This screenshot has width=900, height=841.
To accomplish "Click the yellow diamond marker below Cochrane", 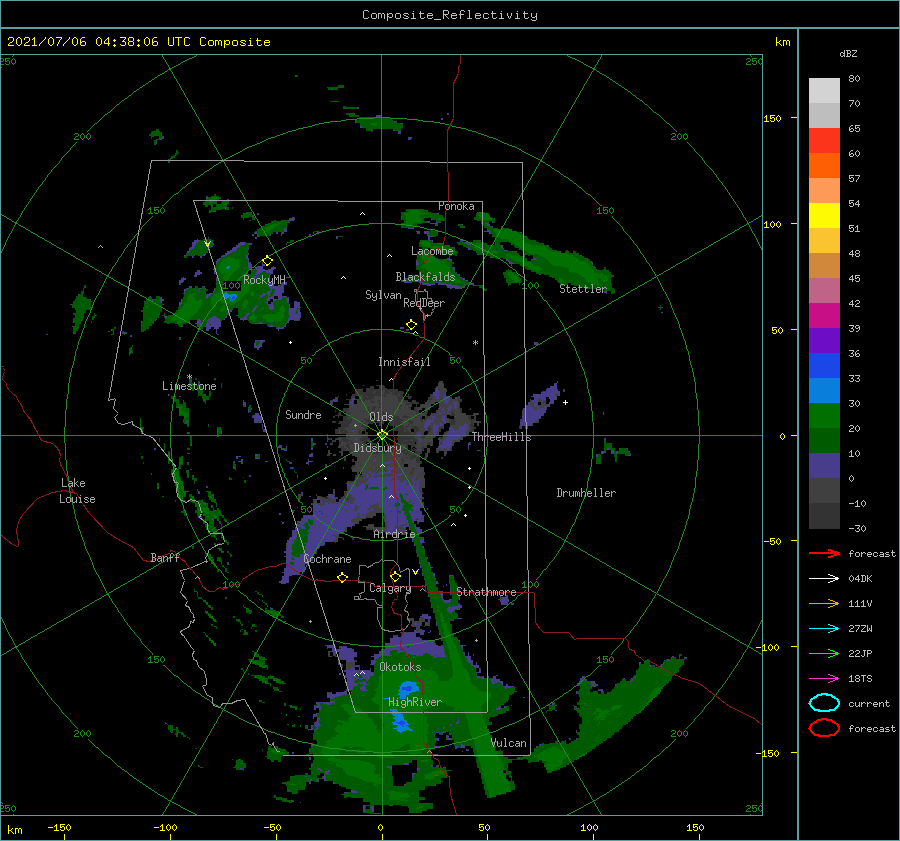I will (342, 577).
